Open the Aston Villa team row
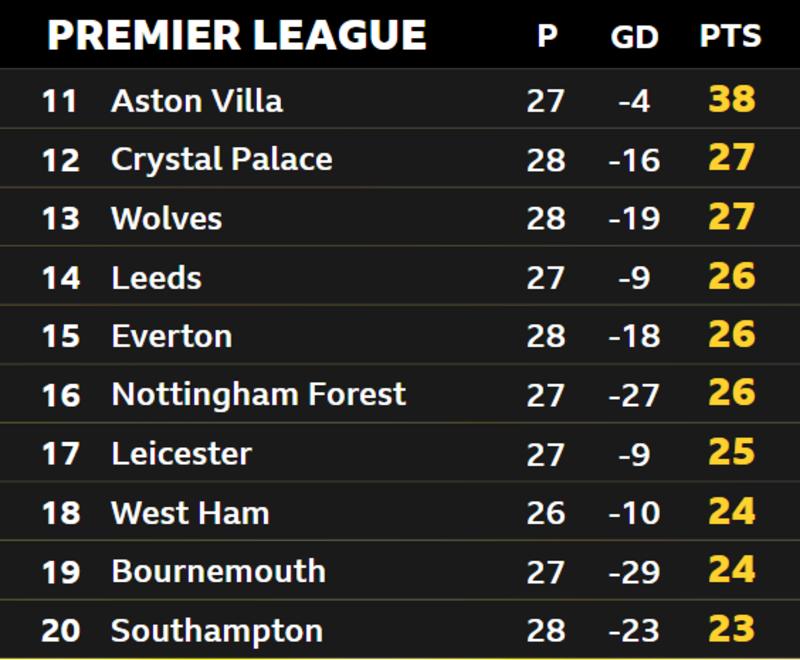 [400, 98]
